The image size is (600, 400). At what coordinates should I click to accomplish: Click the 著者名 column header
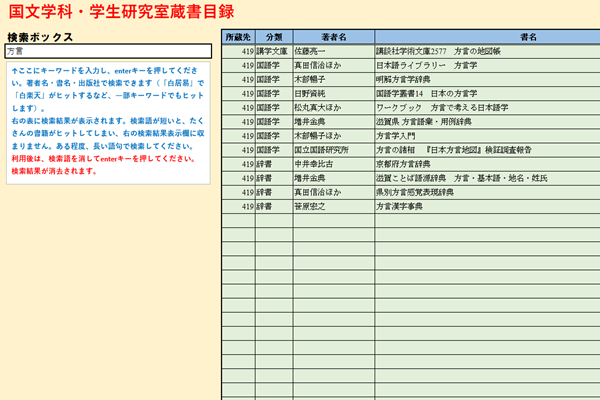tap(332, 36)
